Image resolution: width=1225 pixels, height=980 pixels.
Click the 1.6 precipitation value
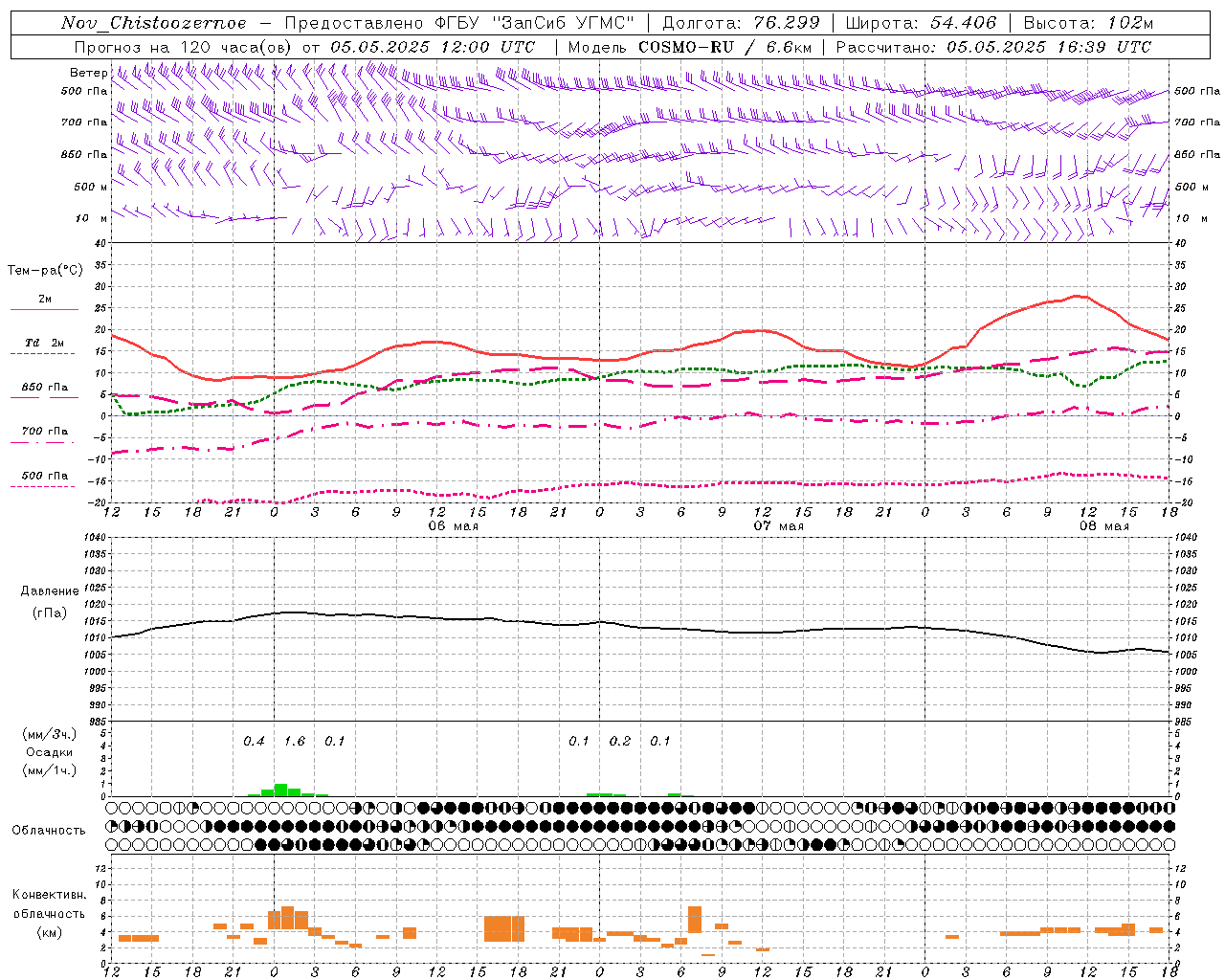[294, 742]
